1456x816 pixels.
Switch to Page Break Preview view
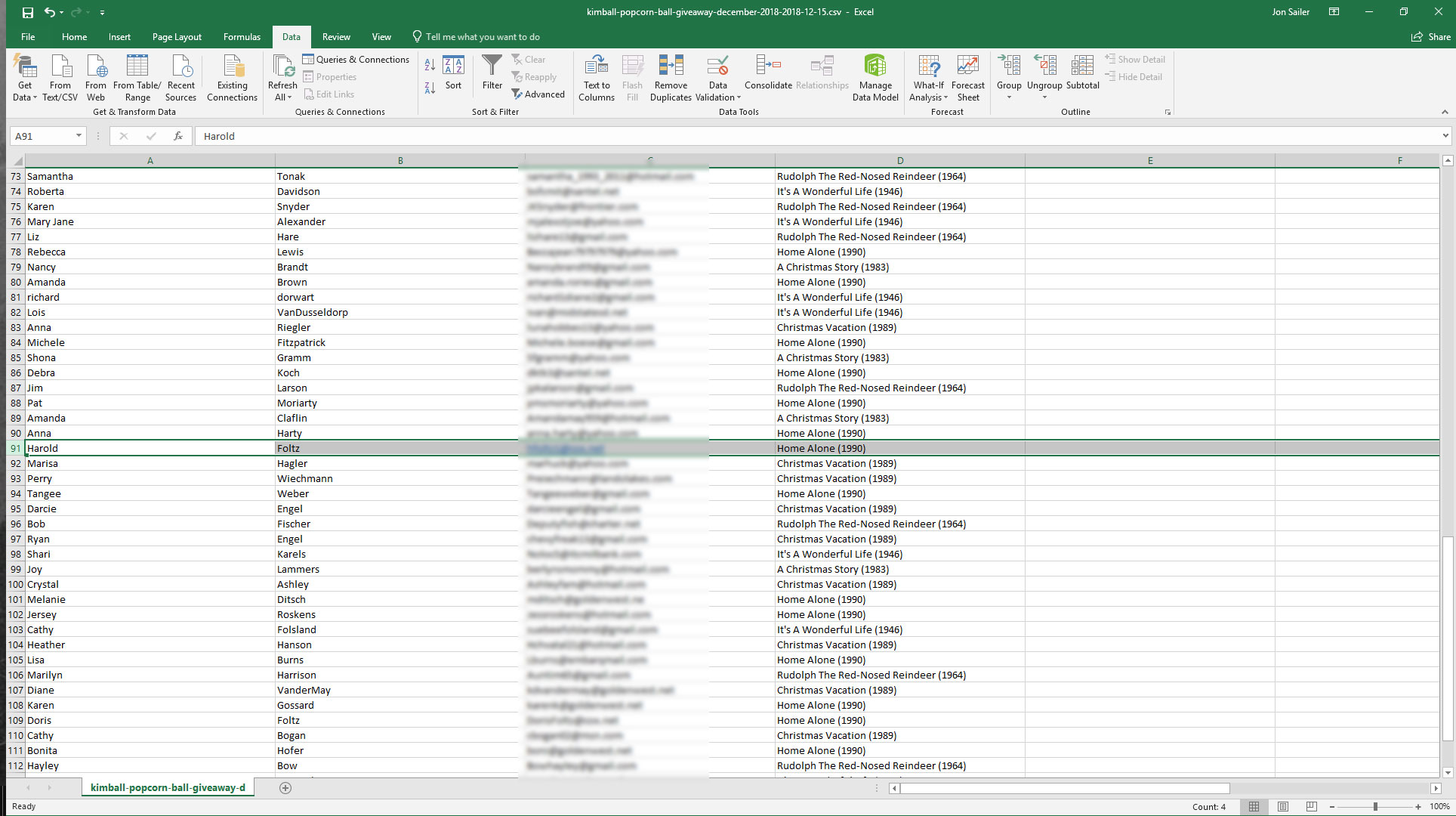click(1312, 806)
